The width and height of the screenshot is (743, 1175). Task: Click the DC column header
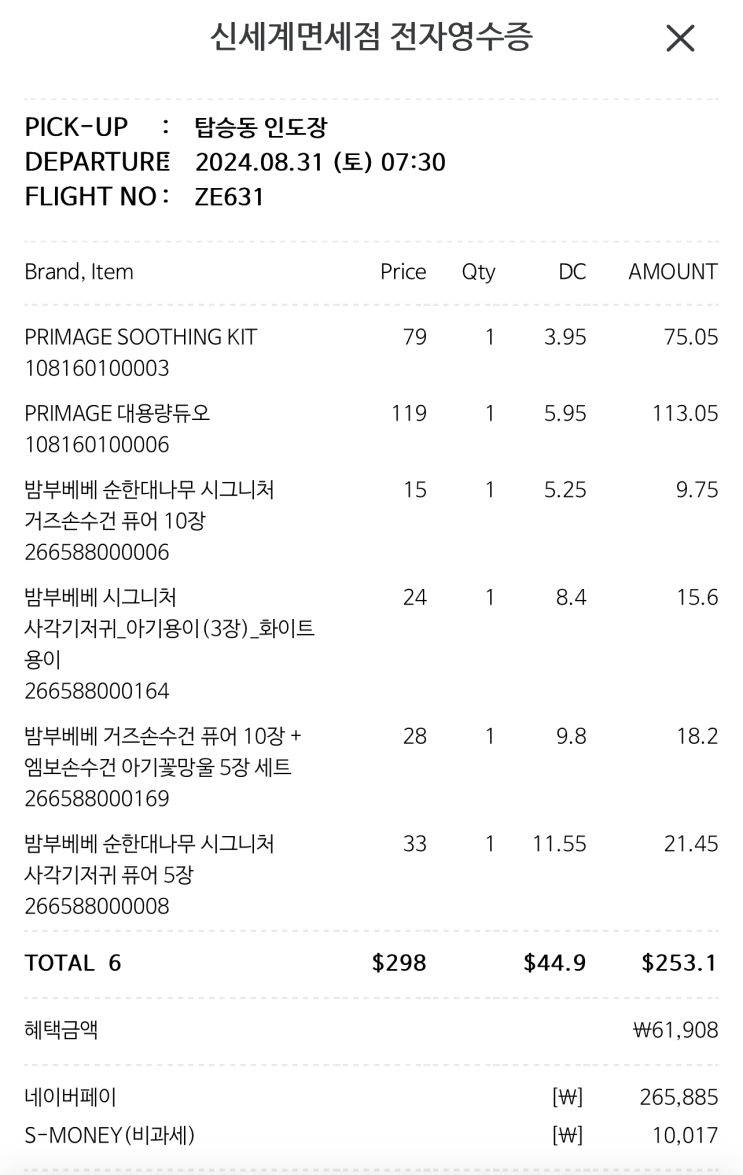[572, 272]
